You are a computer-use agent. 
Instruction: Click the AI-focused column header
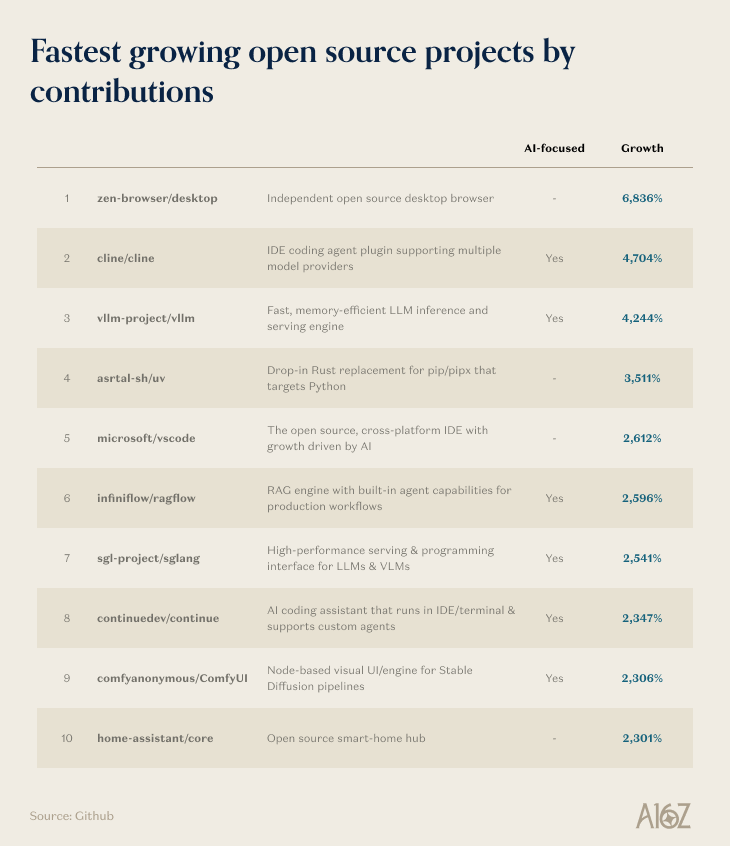554,148
